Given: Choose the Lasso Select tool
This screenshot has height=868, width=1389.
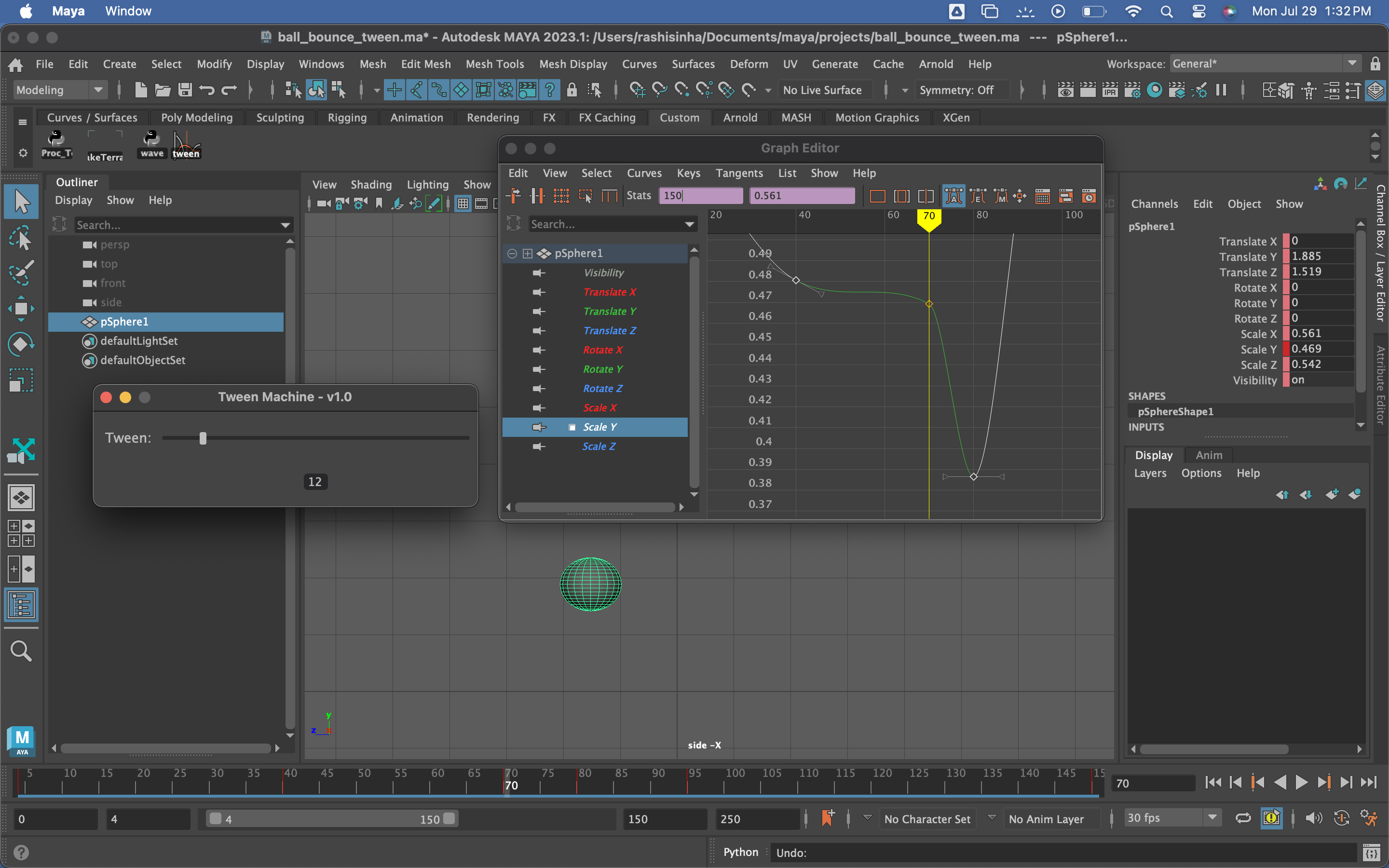Looking at the screenshot, I should [21, 238].
